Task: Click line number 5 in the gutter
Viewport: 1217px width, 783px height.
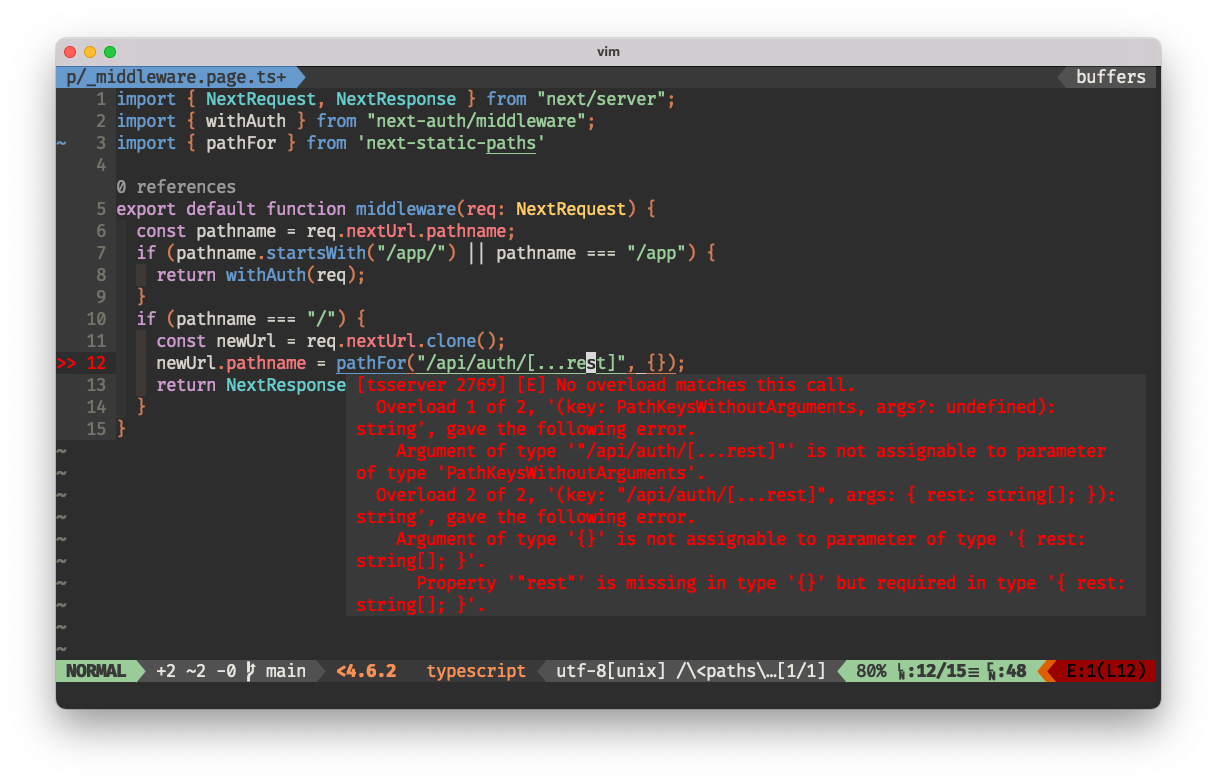Action: (101, 209)
